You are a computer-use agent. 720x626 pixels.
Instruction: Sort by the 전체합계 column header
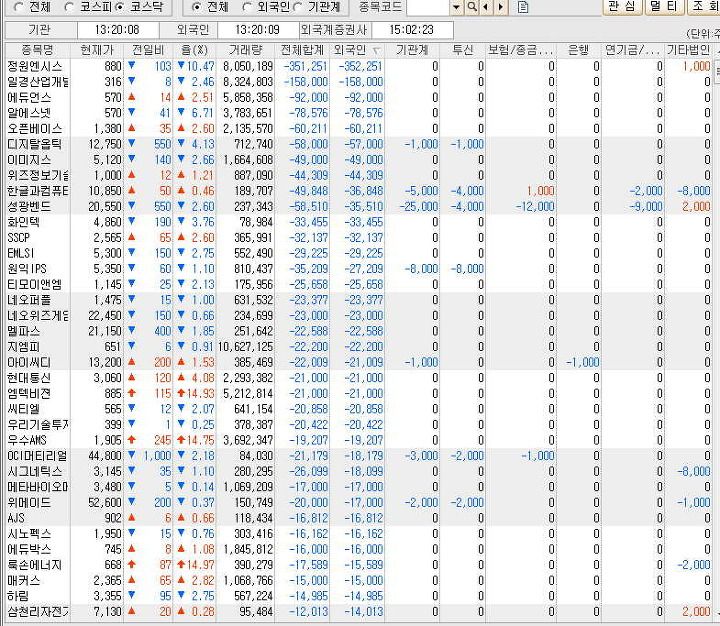(302, 50)
